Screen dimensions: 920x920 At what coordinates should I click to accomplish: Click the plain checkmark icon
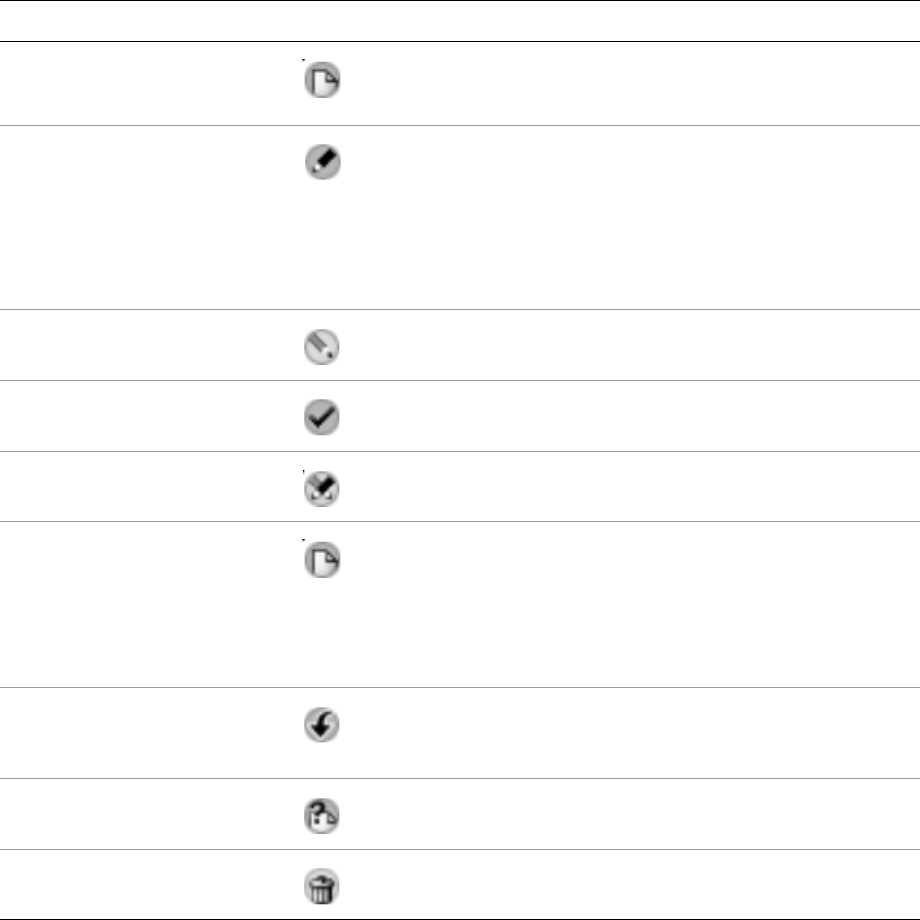click(322, 417)
